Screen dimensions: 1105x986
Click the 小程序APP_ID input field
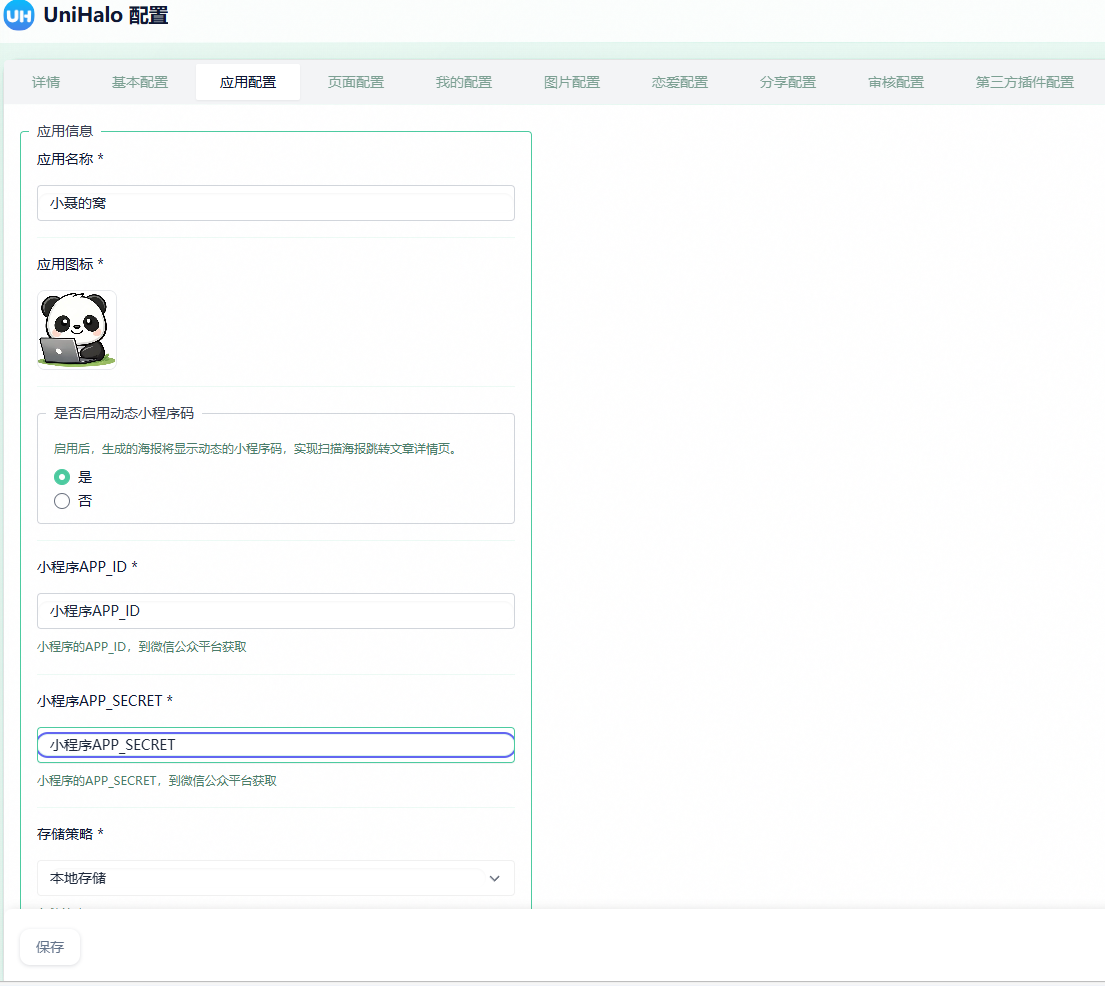pos(275,610)
